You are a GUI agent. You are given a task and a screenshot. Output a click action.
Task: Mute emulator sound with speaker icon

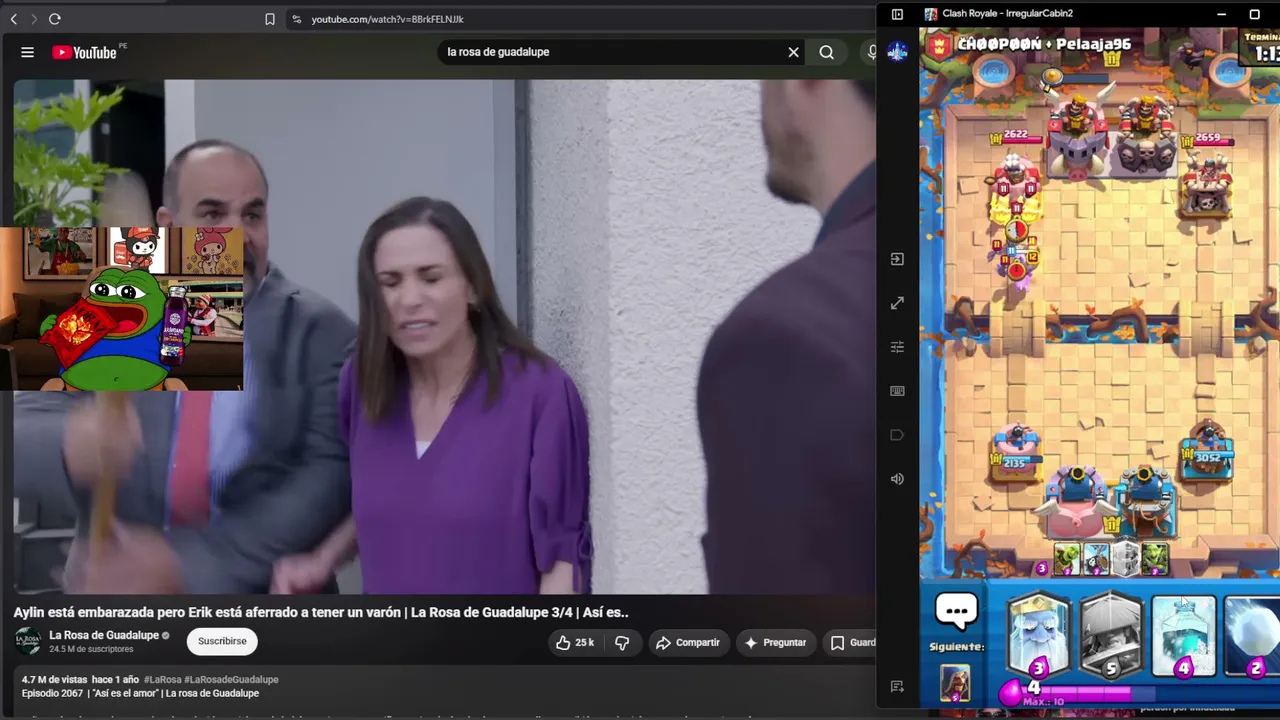pyautogui.click(x=897, y=479)
